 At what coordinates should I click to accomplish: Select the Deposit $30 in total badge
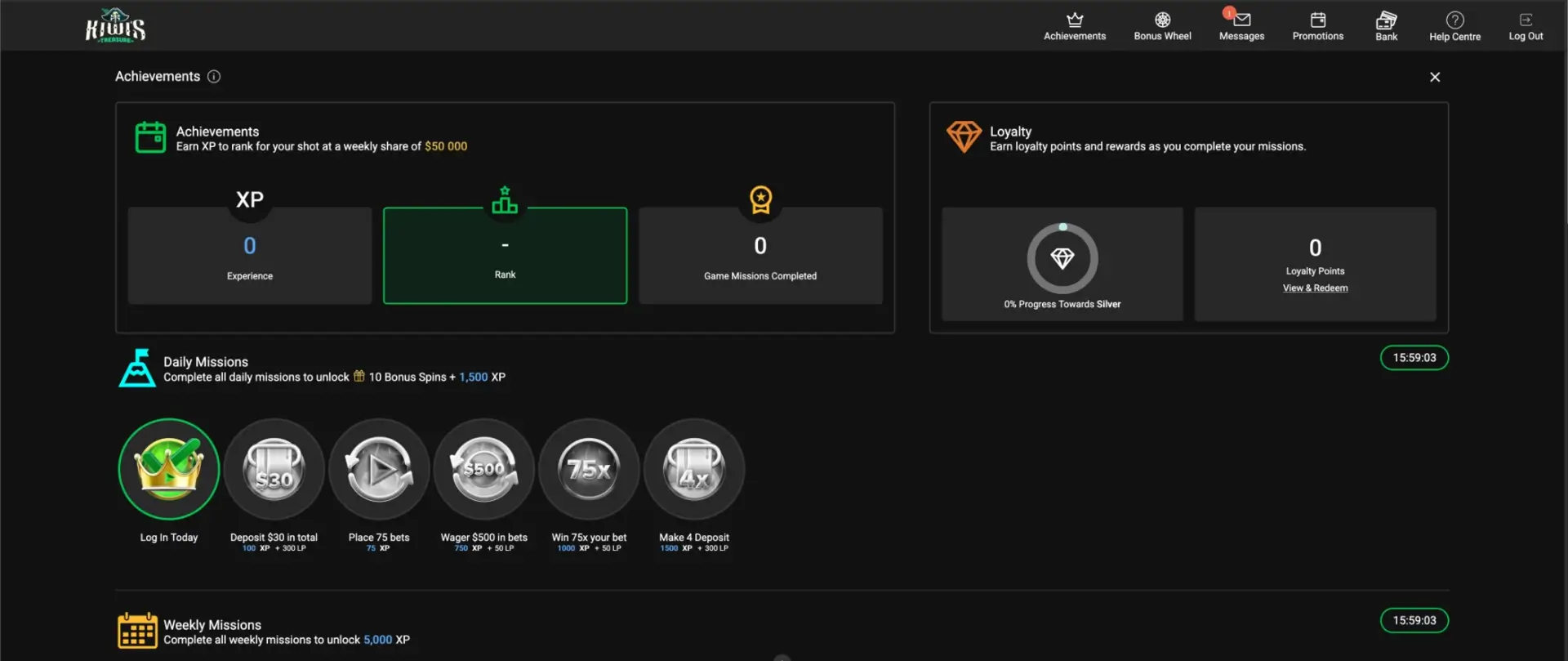[x=274, y=469]
